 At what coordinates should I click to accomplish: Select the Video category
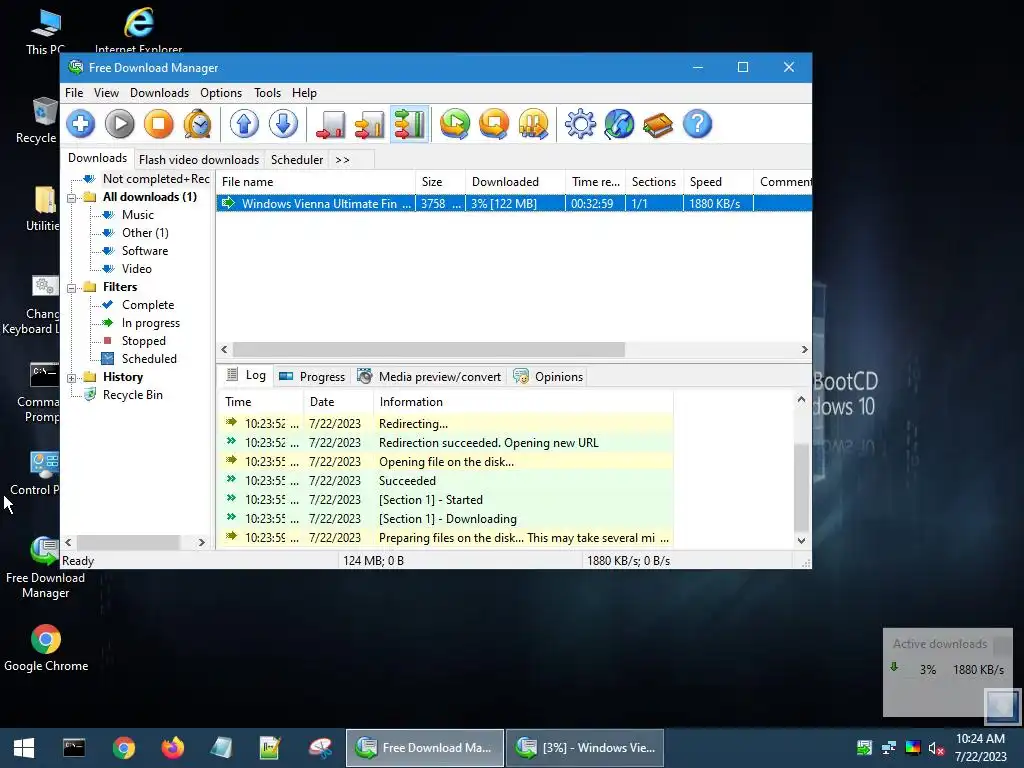point(136,269)
